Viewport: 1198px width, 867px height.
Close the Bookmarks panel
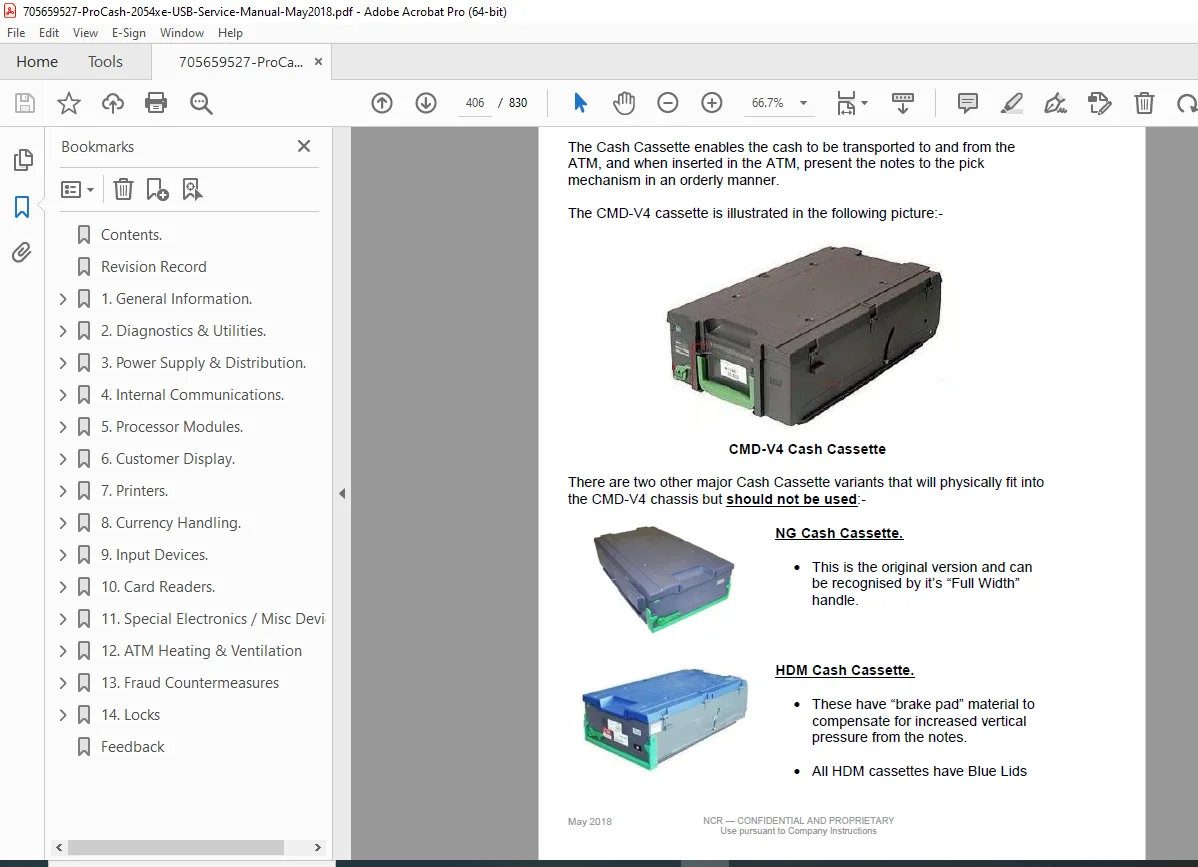(x=304, y=146)
